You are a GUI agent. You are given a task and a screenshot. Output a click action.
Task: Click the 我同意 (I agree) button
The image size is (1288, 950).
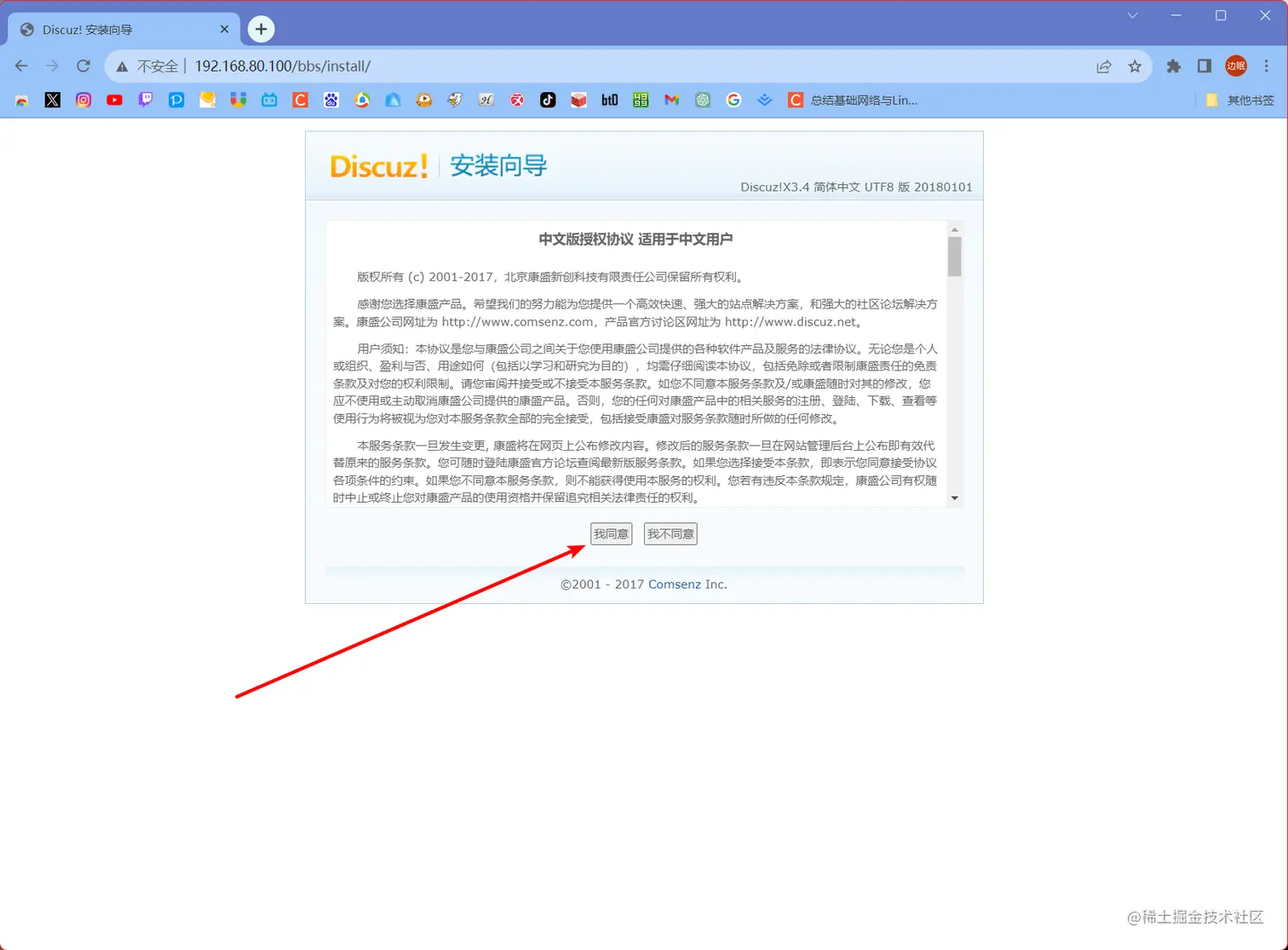click(x=611, y=534)
